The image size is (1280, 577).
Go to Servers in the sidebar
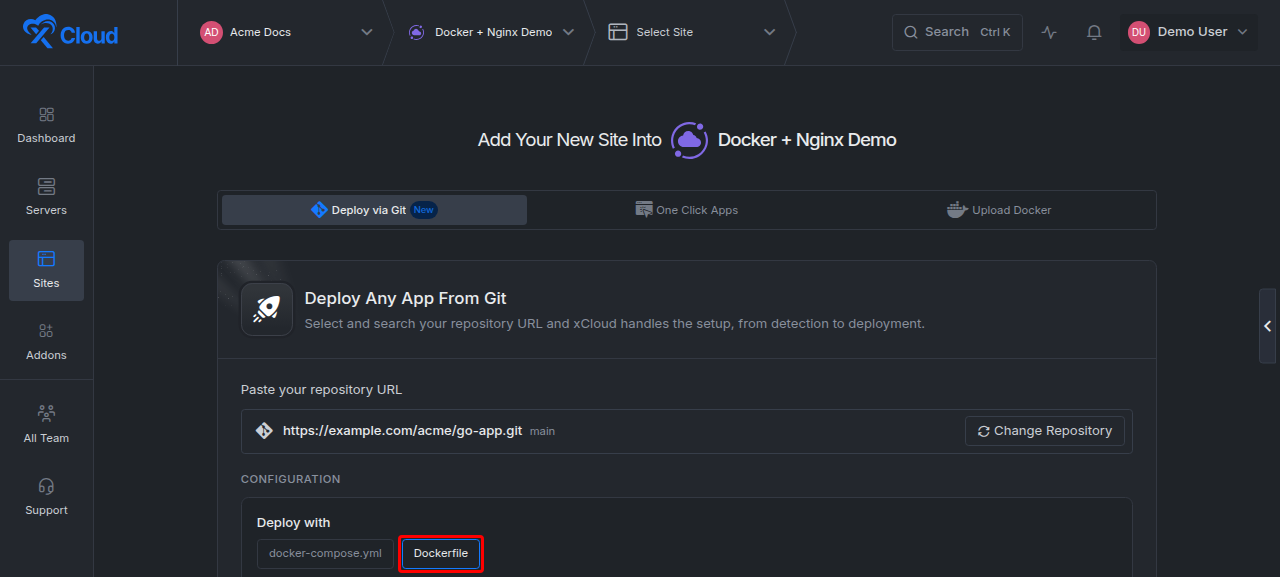(x=46, y=197)
